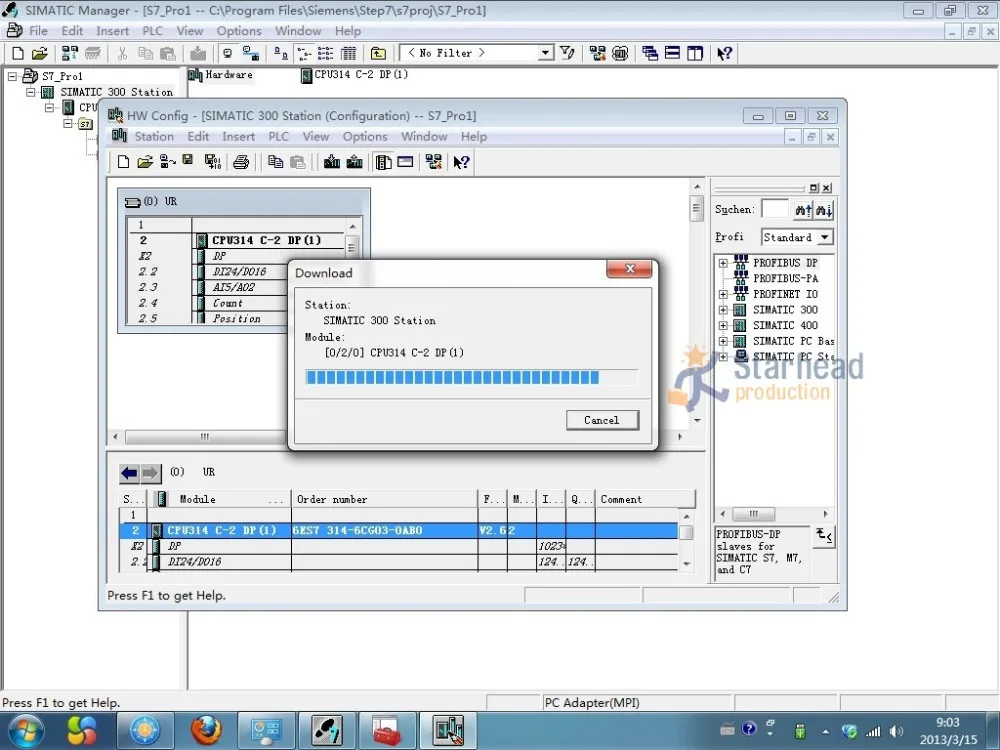Select the Hardware object in SIMATIC Manager

click(x=221, y=75)
